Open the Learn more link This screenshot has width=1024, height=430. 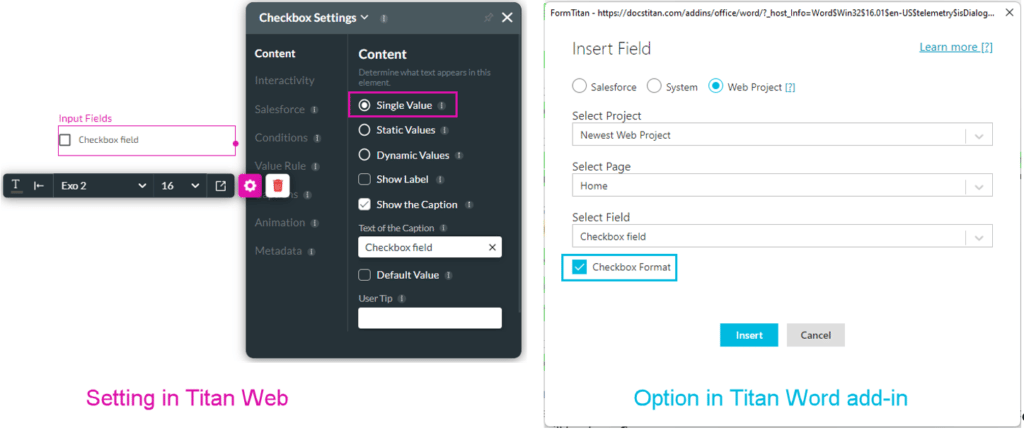[955, 47]
